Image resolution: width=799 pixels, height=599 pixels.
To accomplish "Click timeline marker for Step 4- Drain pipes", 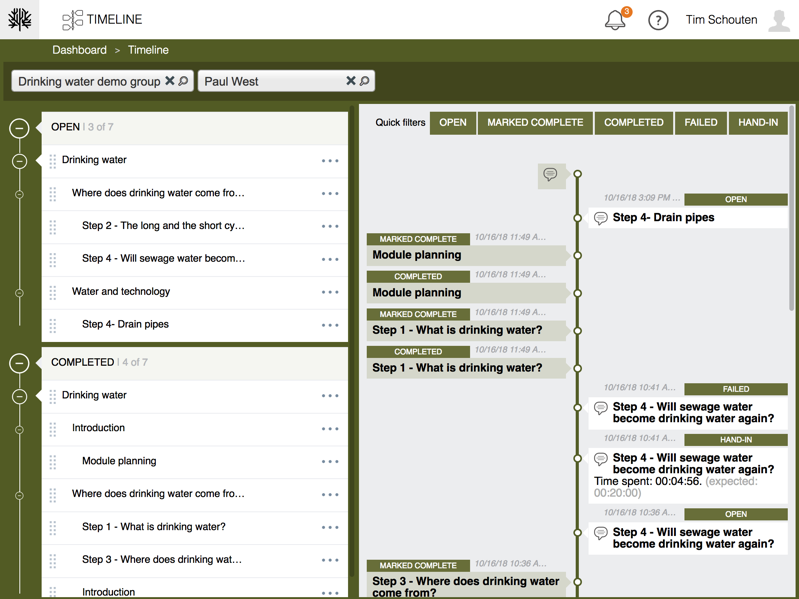I will (x=578, y=218).
